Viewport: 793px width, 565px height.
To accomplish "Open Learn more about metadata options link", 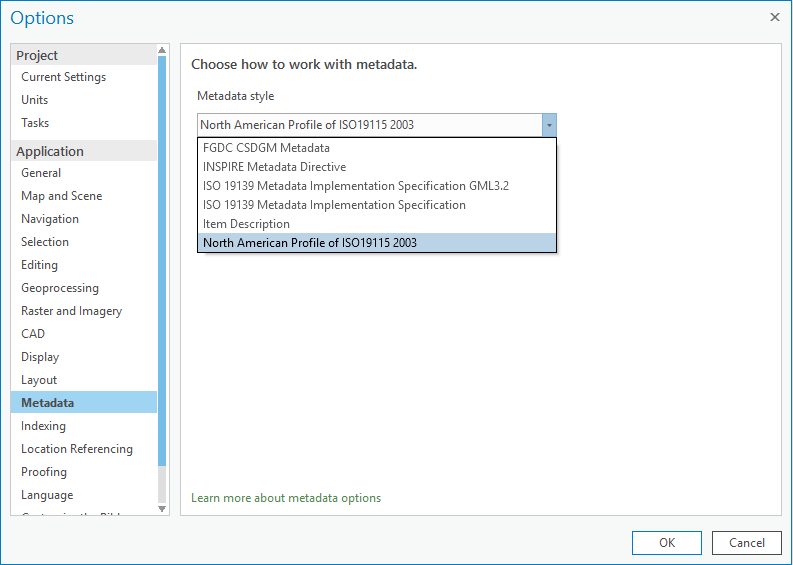I will (286, 498).
